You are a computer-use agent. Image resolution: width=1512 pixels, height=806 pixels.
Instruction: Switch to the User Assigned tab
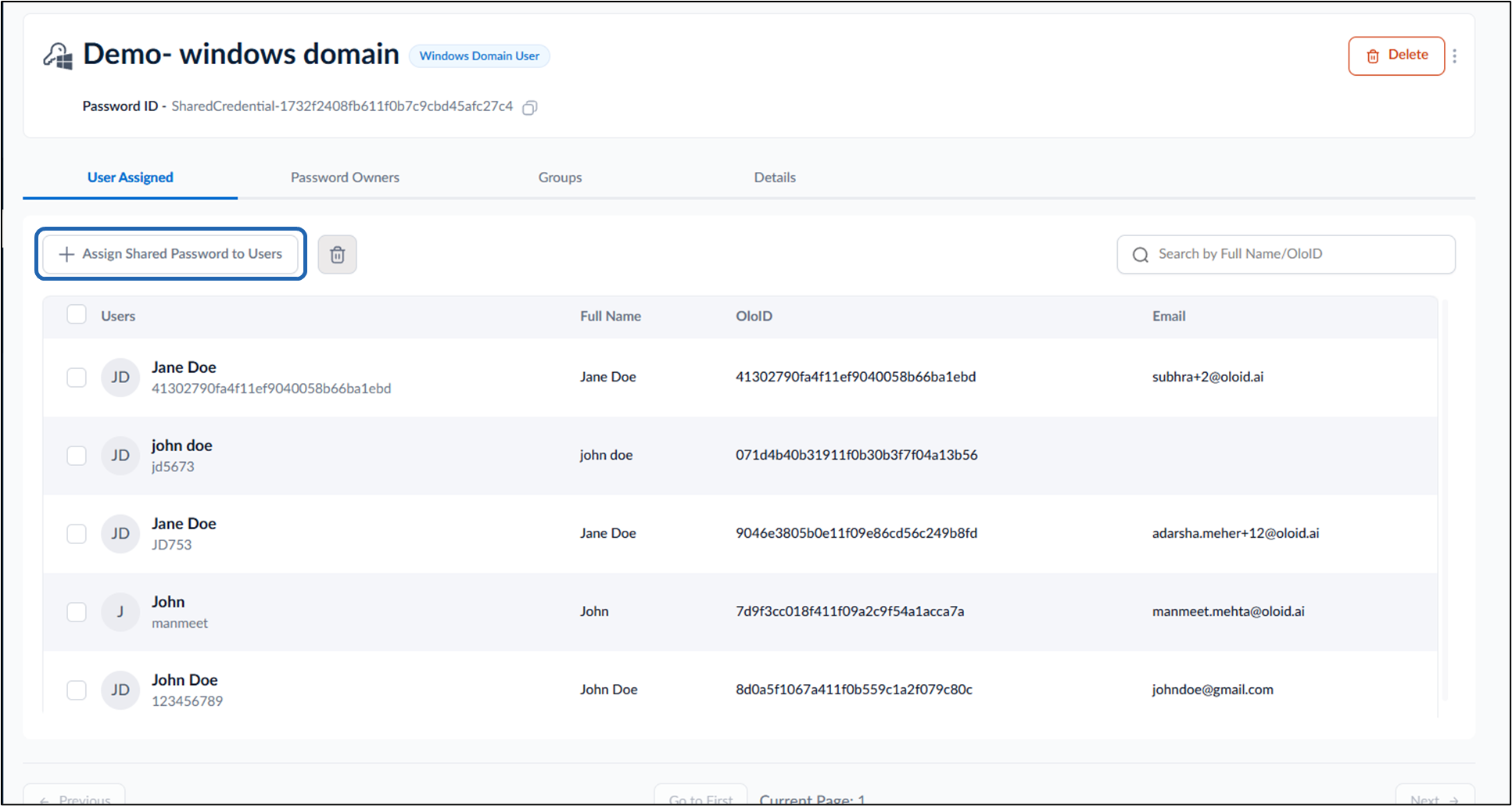(131, 177)
